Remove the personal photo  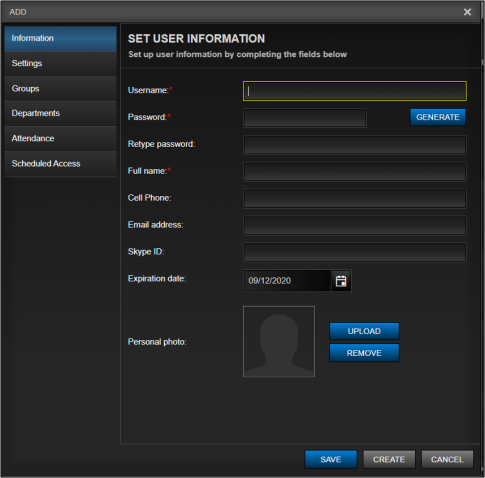click(364, 353)
